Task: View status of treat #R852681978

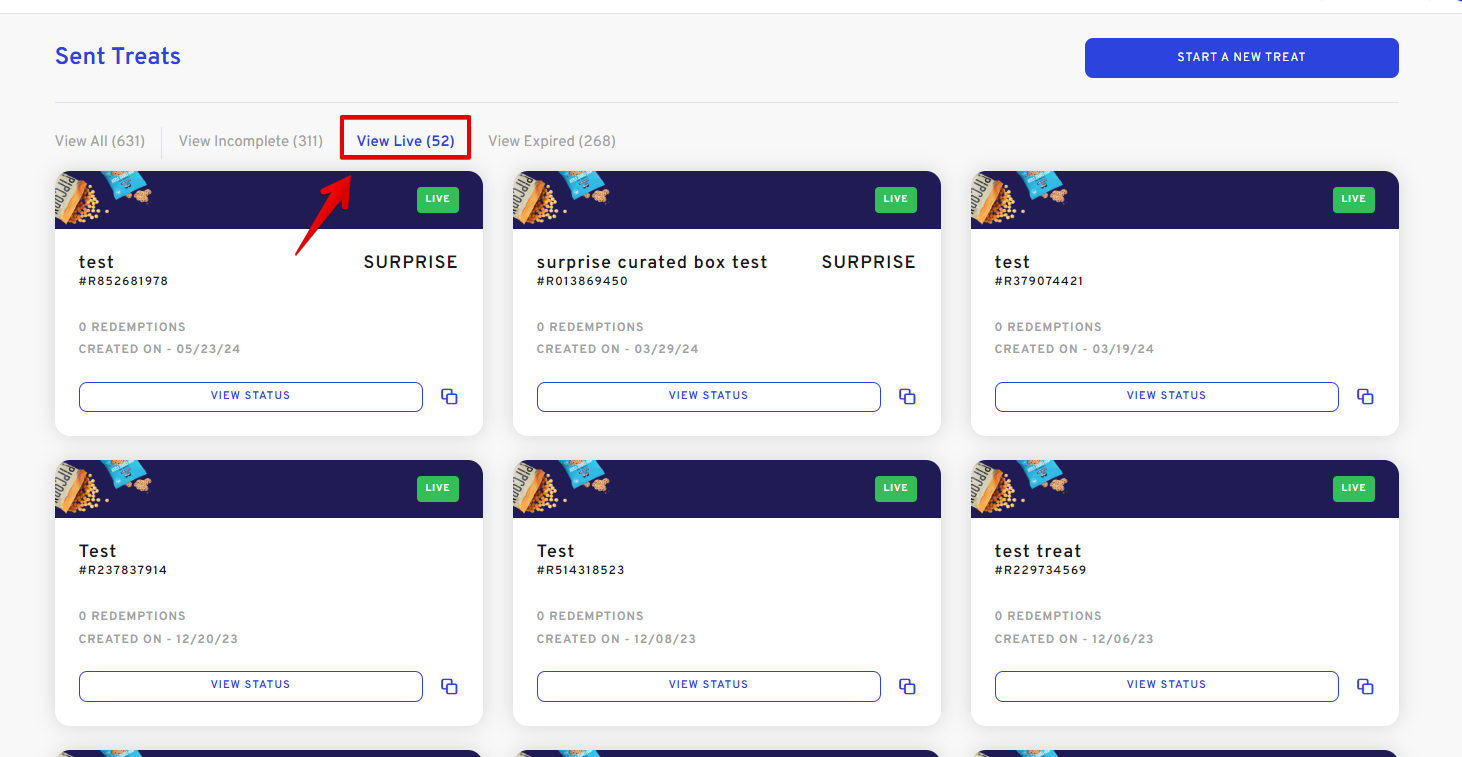Action: (x=251, y=396)
